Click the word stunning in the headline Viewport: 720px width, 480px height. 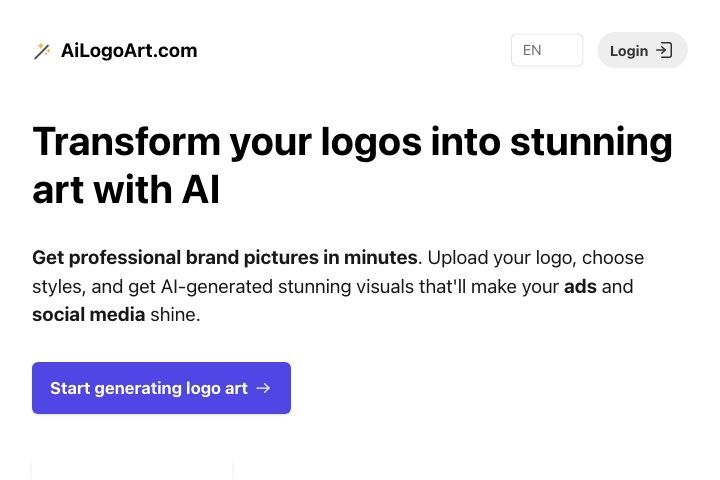(591, 142)
